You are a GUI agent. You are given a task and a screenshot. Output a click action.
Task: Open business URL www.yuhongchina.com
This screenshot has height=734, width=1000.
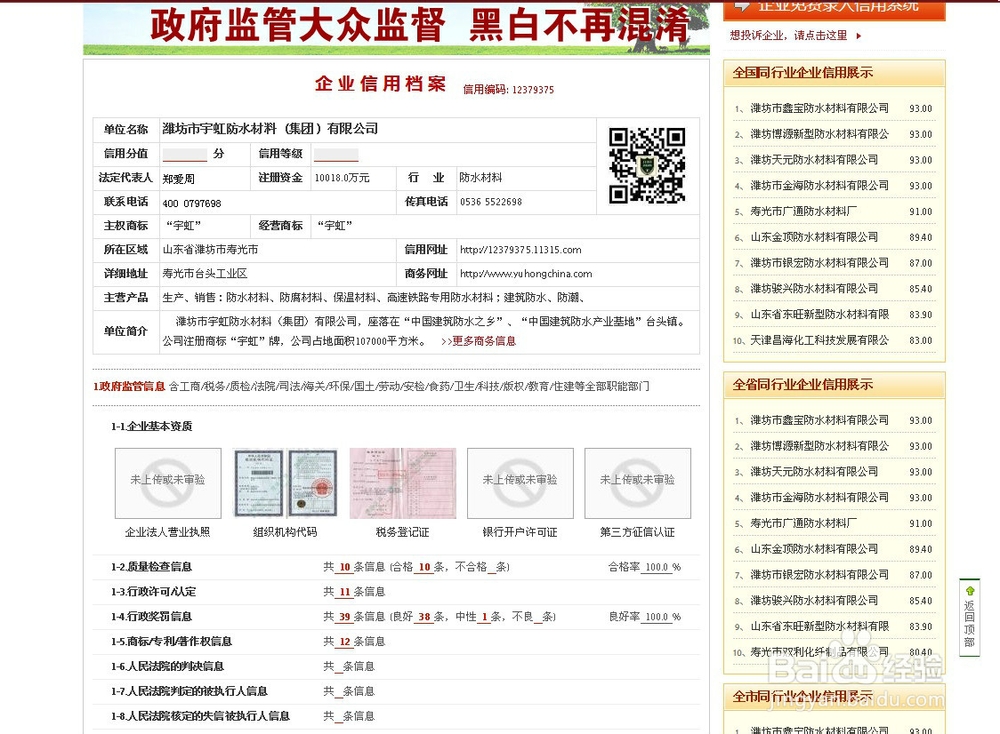pyautogui.click(x=526, y=274)
